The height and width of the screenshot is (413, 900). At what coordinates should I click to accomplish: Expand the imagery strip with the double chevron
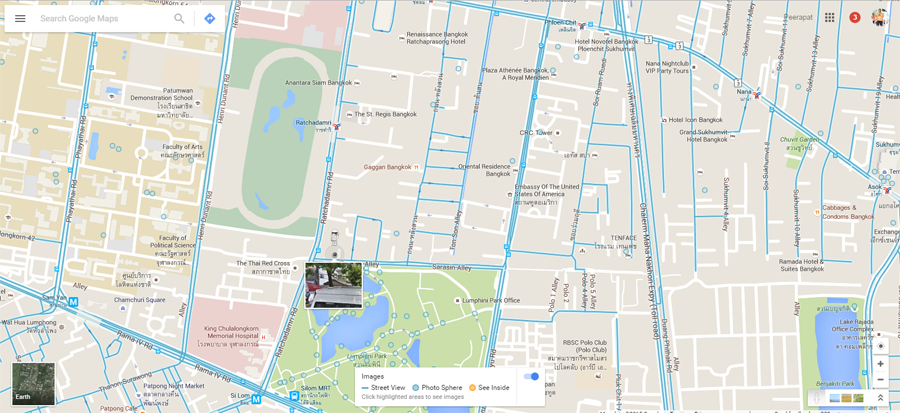(880, 398)
